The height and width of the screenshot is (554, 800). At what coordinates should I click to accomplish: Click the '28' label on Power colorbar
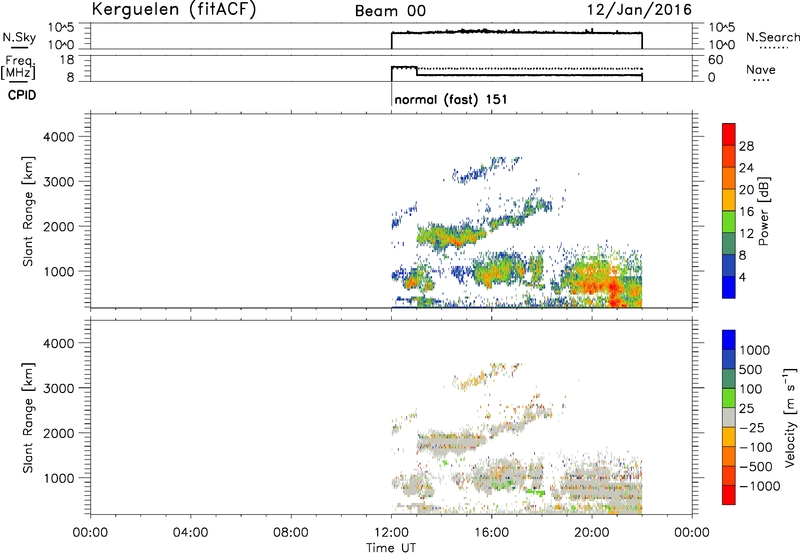746,146
